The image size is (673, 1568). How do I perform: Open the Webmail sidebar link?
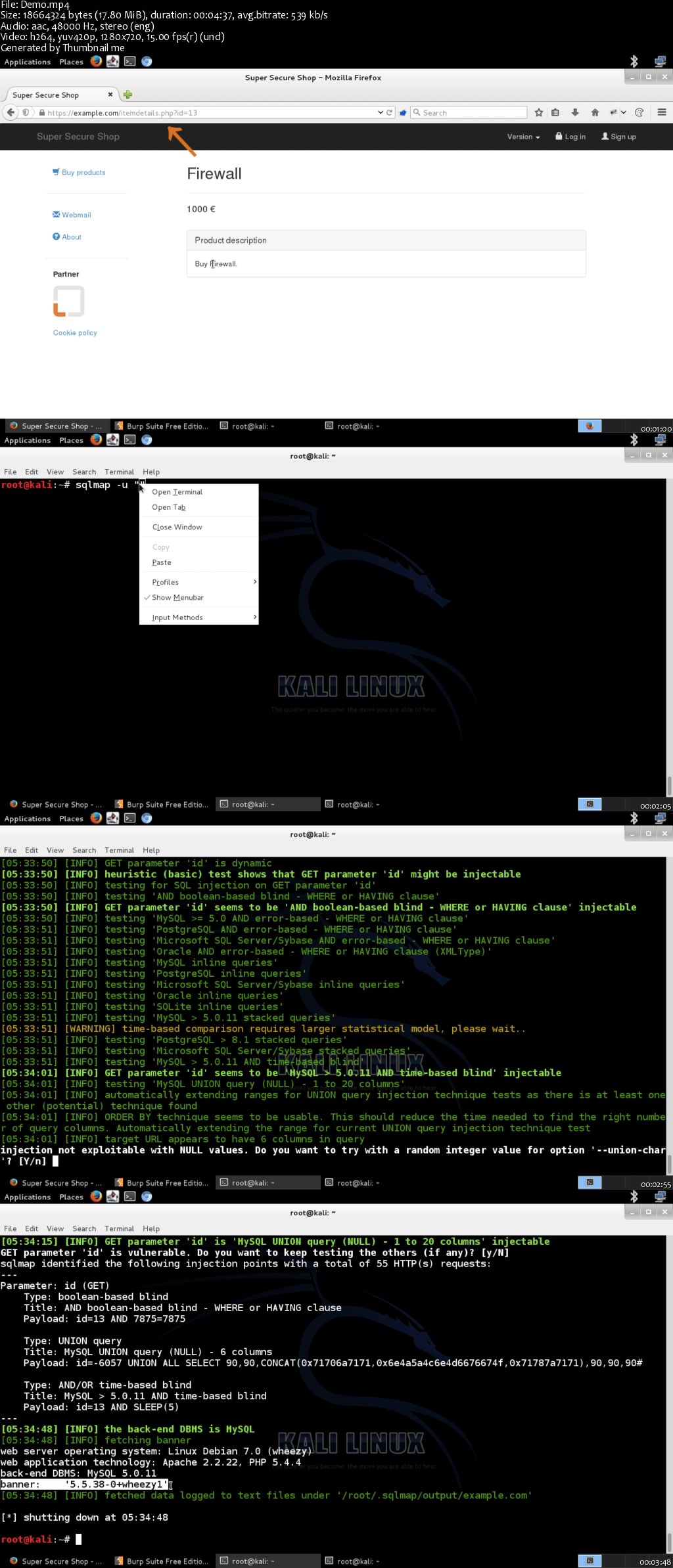[72, 215]
